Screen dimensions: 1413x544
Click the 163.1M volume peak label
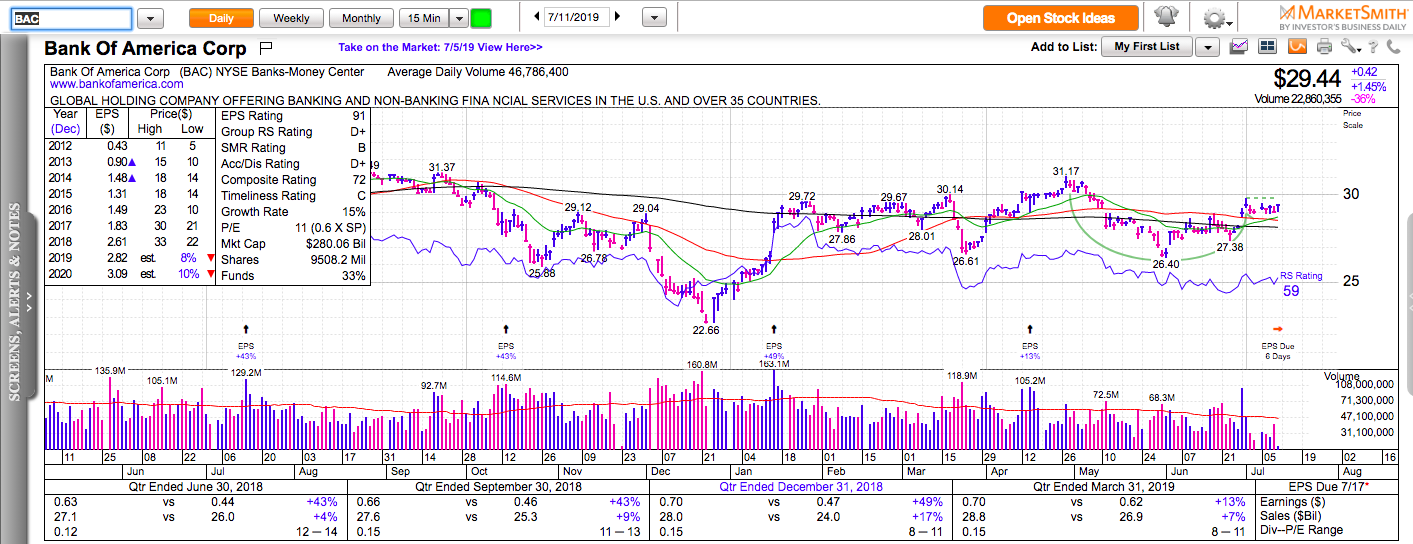pos(774,364)
